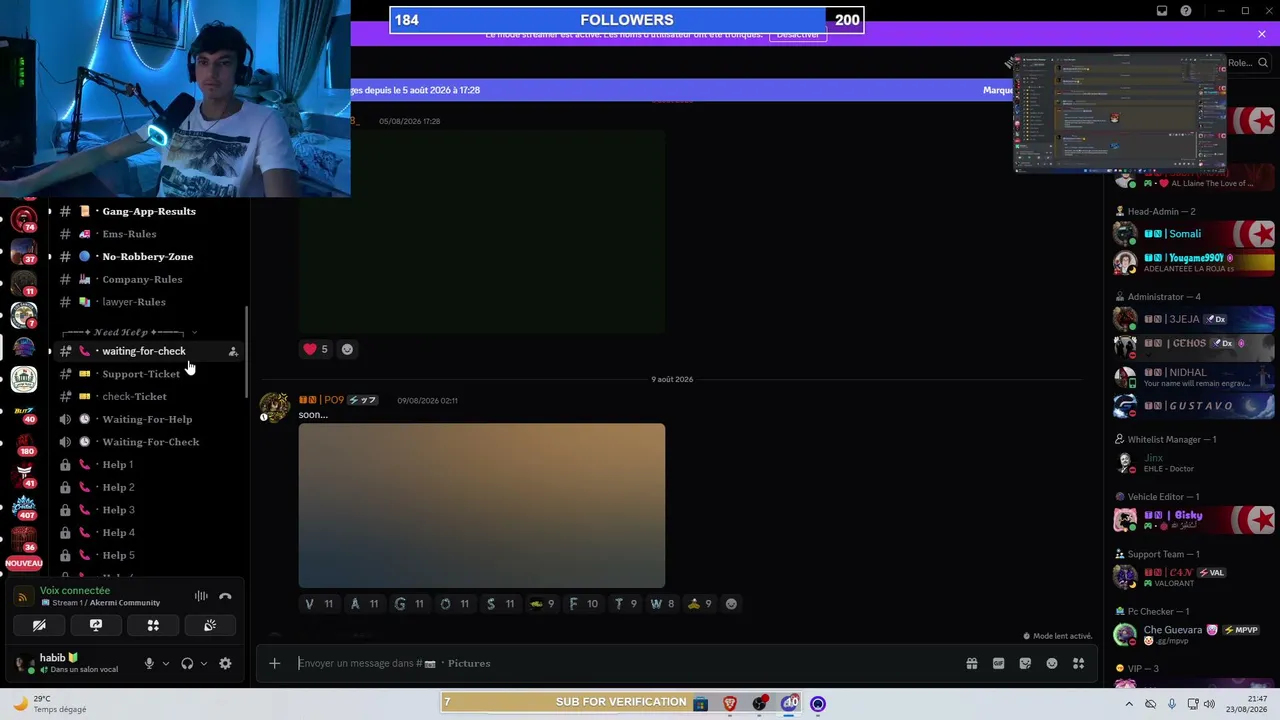1280x720 pixels.
Task: Collapse the Need Help category
Action: pyautogui.click(x=124, y=332)
